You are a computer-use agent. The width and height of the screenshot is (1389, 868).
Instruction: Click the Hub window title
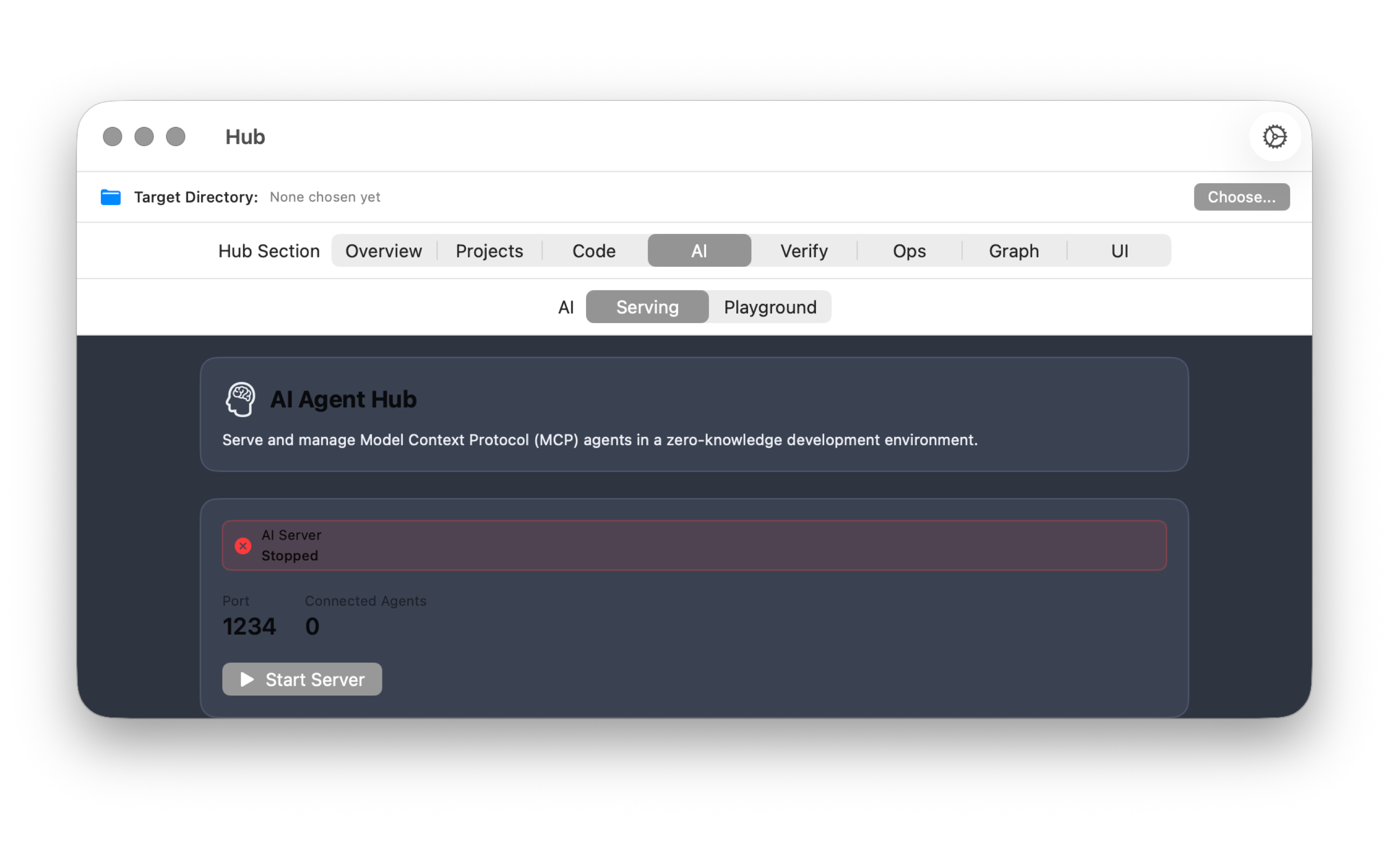point(245,136)
